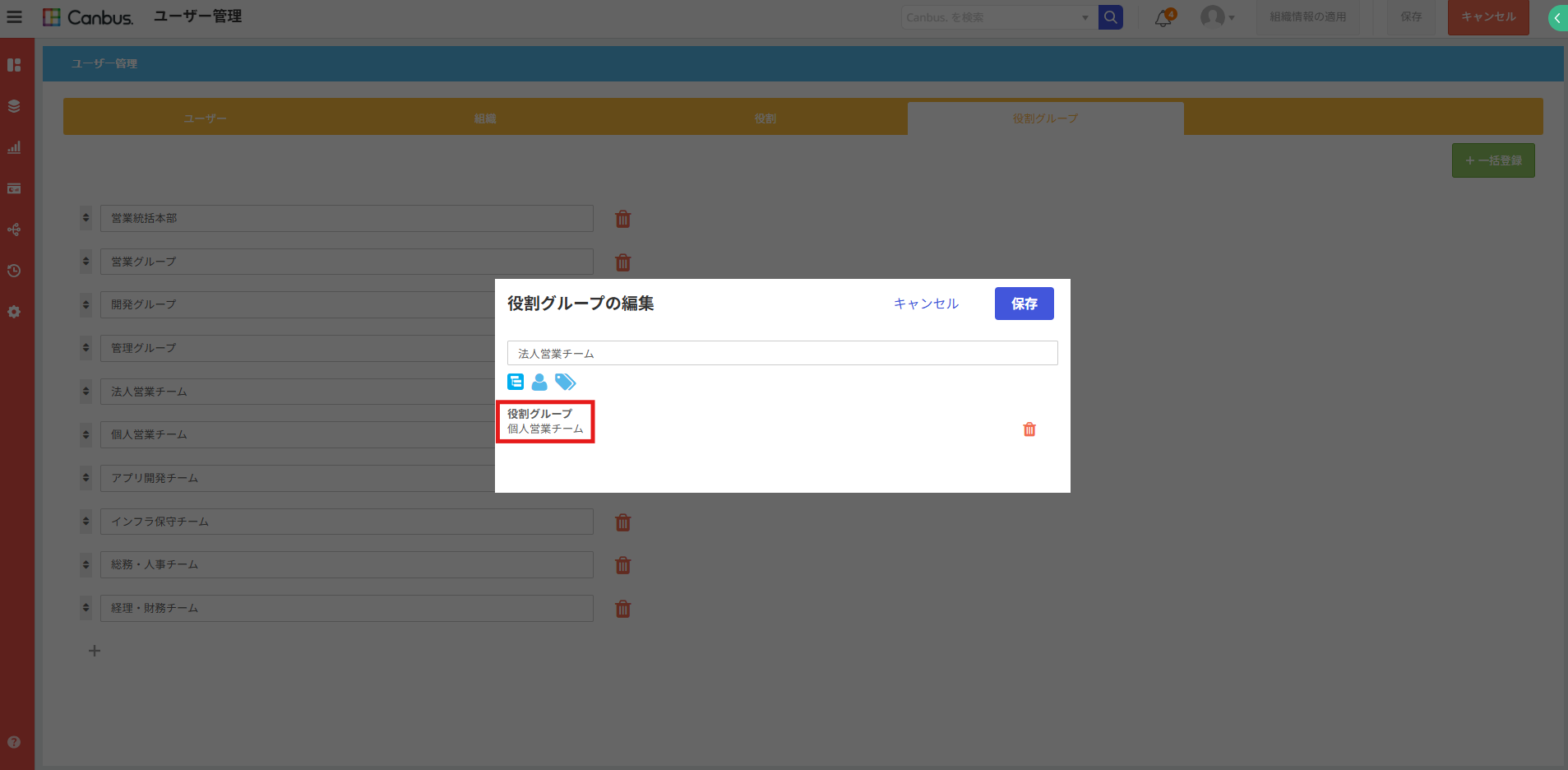Click the sort handle beside 営業グループ

pos(86,262)
